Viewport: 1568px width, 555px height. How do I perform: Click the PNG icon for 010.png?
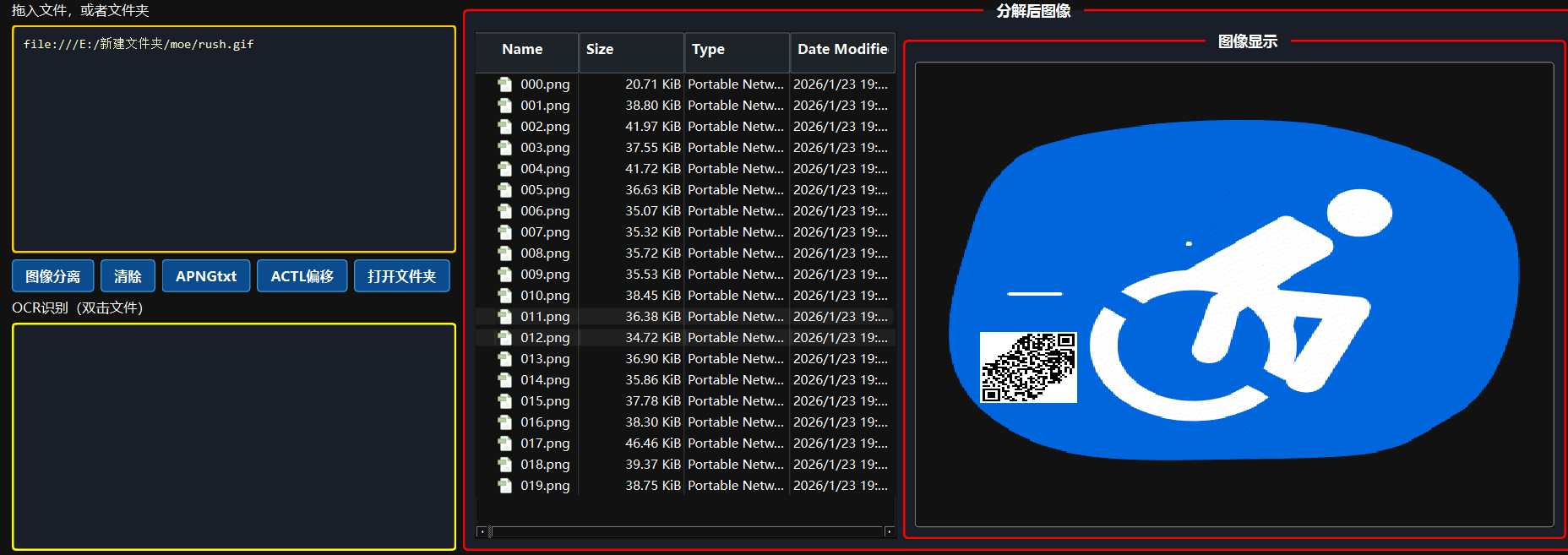(x=504, y=296)
